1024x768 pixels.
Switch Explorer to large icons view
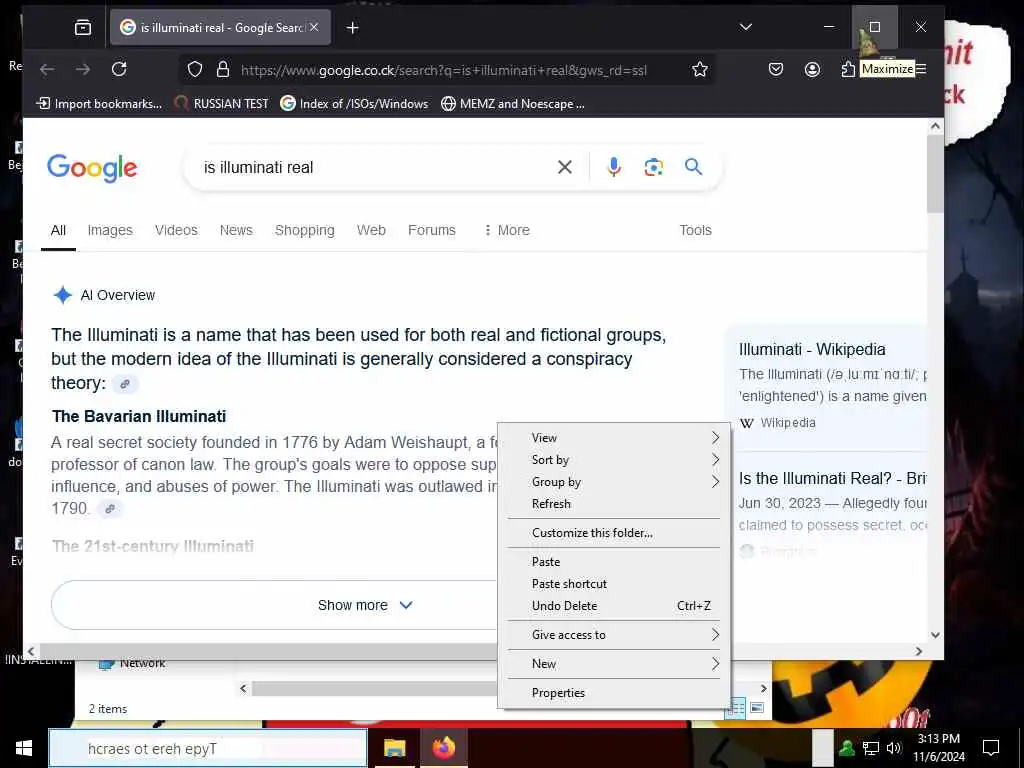(757, 708)
